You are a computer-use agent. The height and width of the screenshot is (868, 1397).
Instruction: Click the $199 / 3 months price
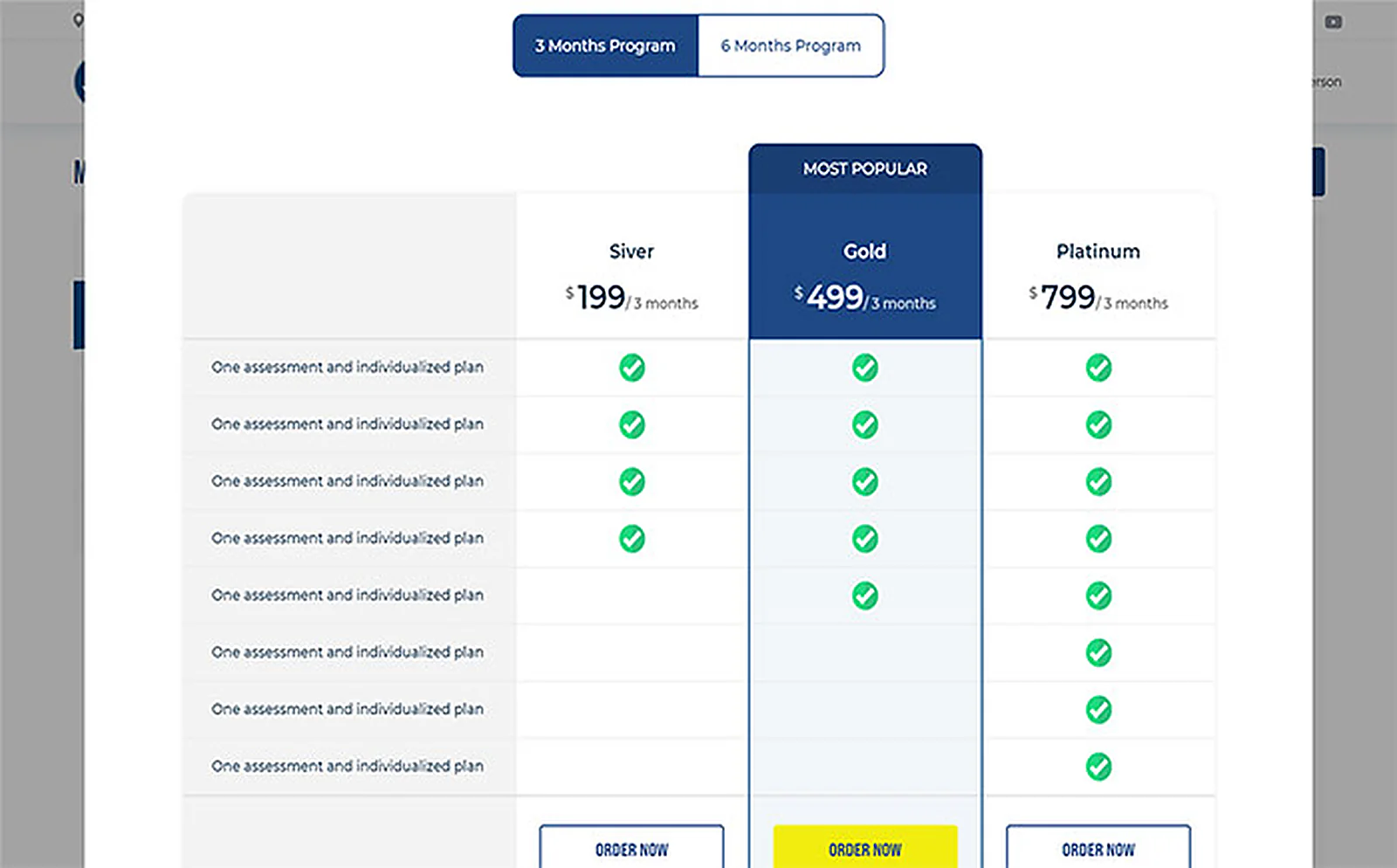(631, 298)
